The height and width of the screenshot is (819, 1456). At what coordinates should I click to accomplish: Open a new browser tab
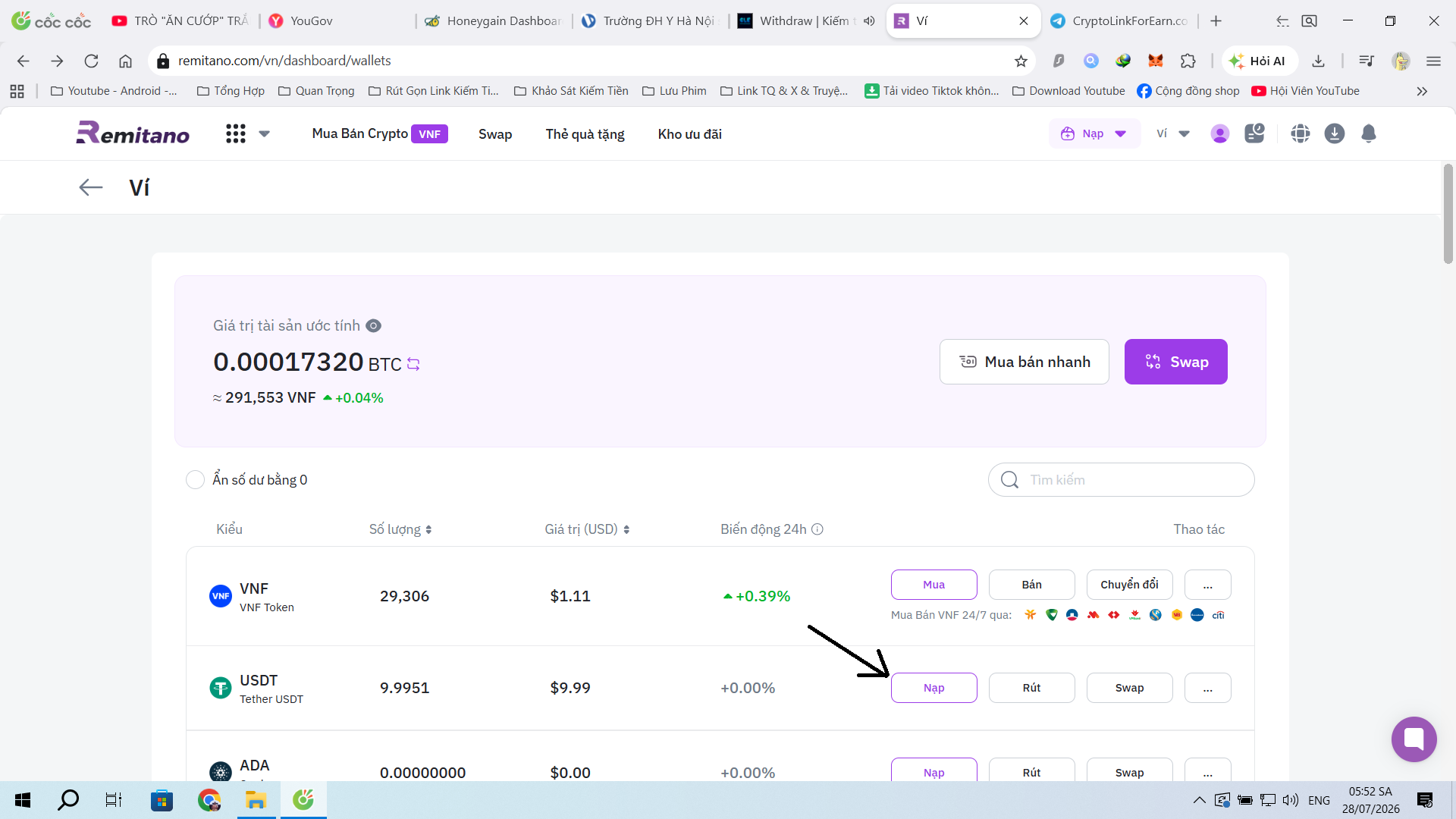coord(1216,21)
